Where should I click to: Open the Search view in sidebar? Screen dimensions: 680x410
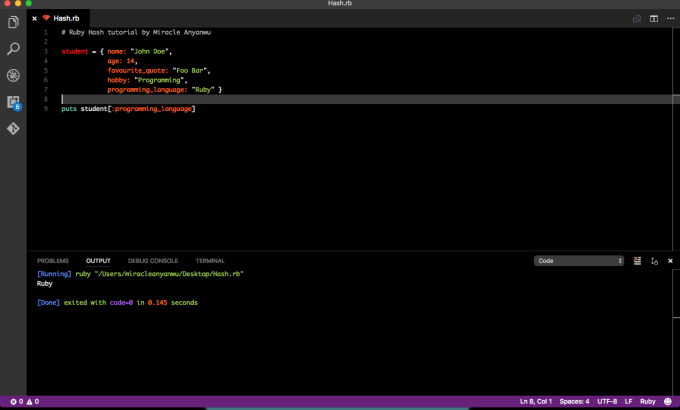click(x=13, y=48)
